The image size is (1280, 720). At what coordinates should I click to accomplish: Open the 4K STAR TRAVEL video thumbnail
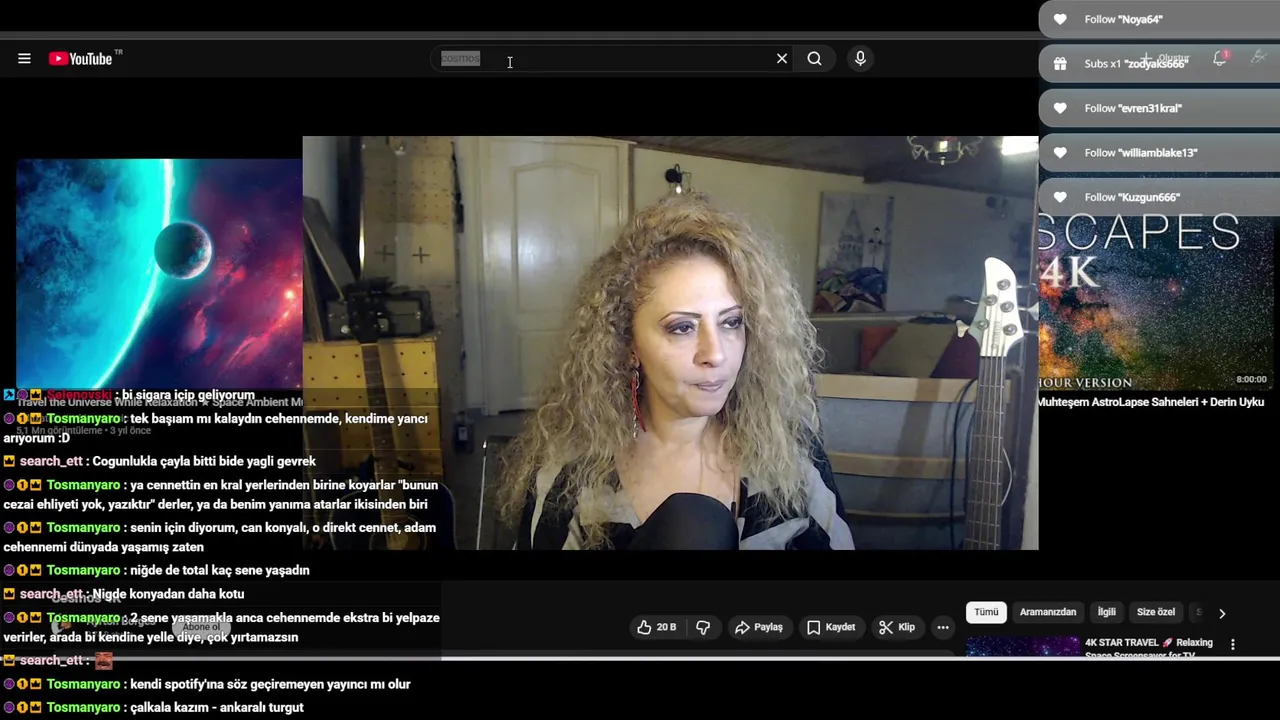(x=1023, y=646)
